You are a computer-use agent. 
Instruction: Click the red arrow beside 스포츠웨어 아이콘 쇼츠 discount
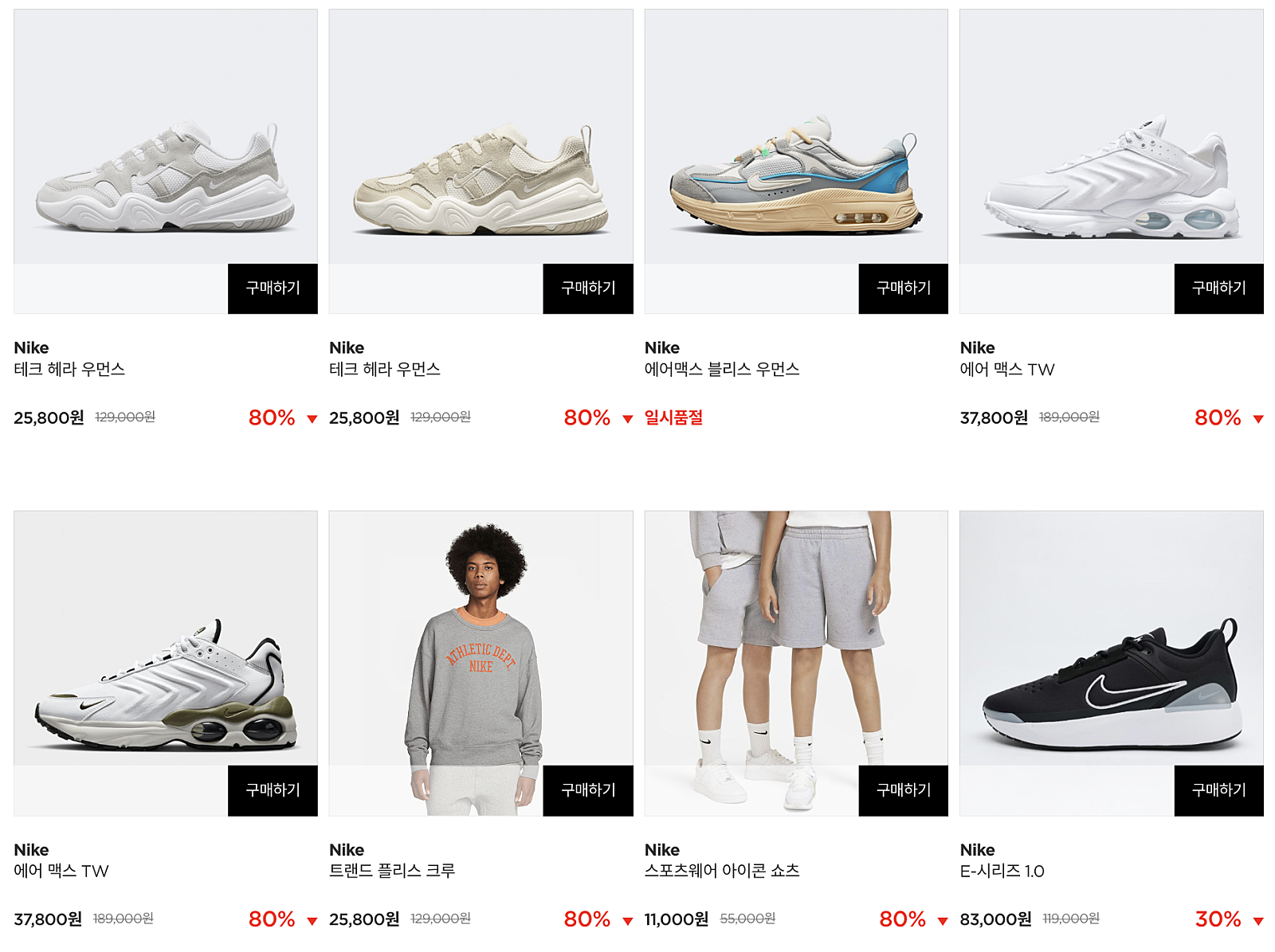pos(942,921)
